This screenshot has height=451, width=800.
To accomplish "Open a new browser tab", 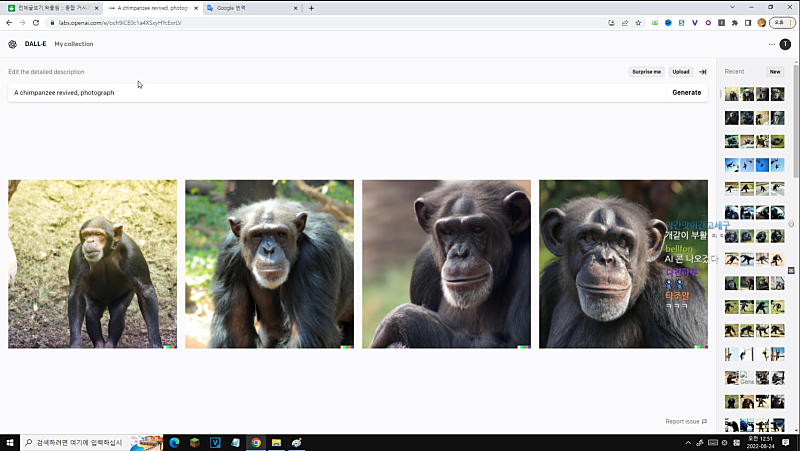I will click(x=311, y=7).
